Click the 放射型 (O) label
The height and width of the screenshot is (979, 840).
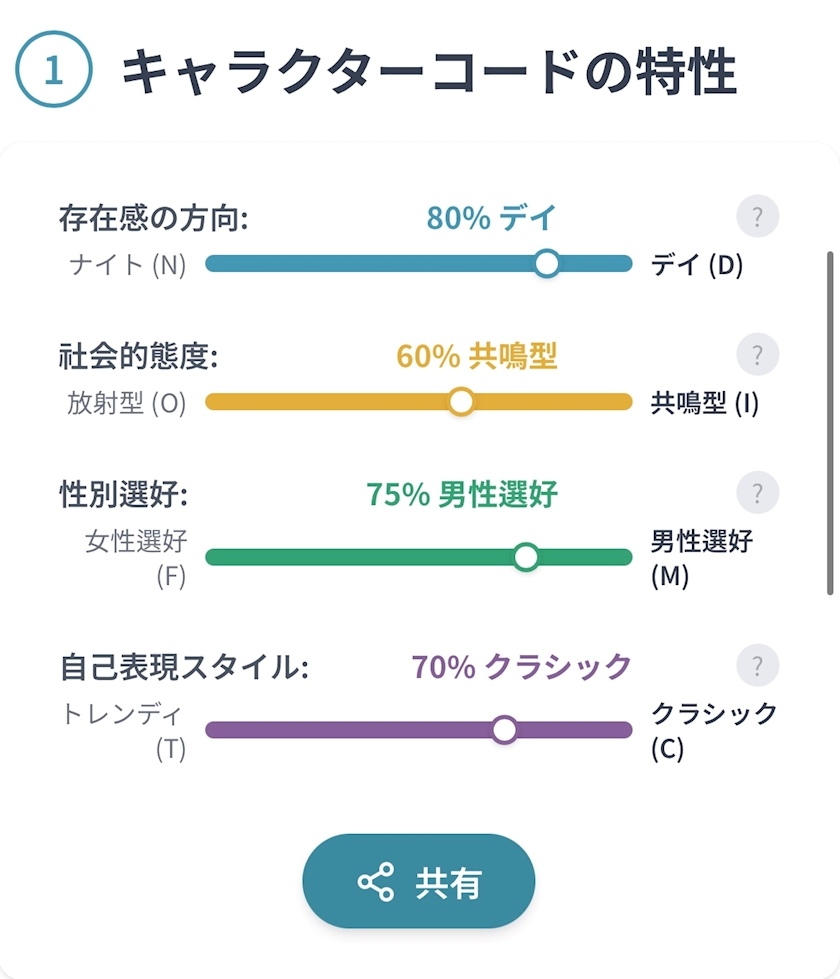point(127,404)
